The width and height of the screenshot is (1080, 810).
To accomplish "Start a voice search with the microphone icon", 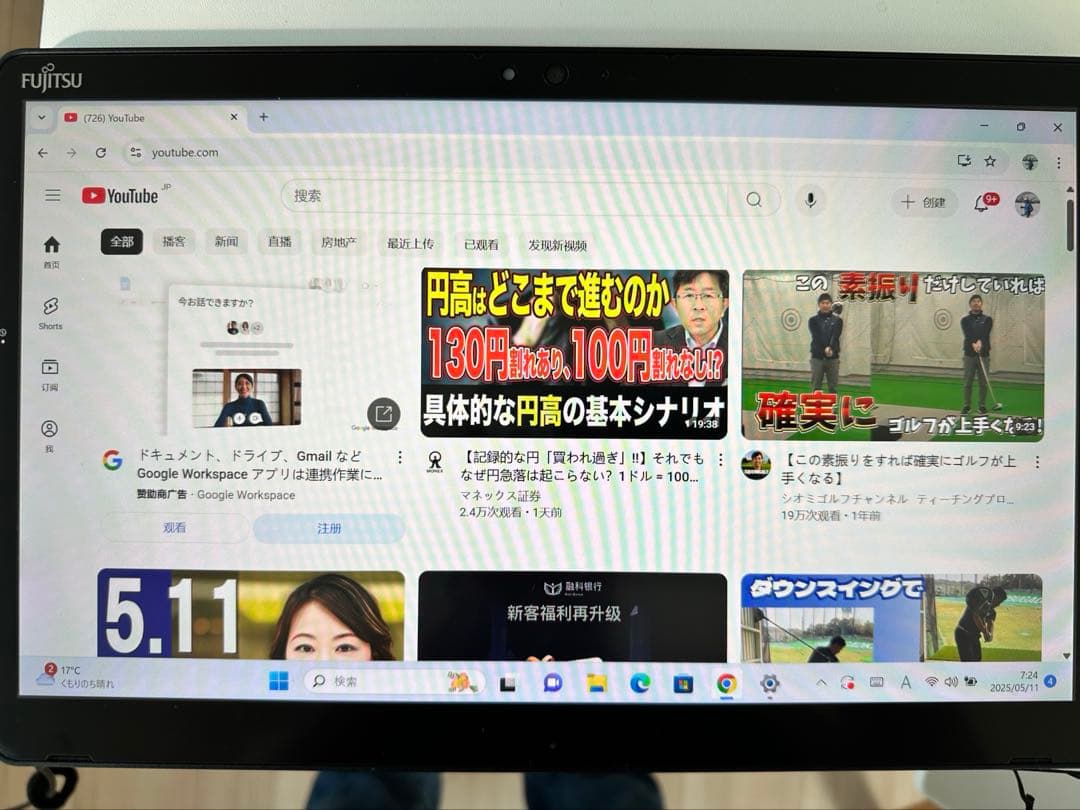I will 810,199.
